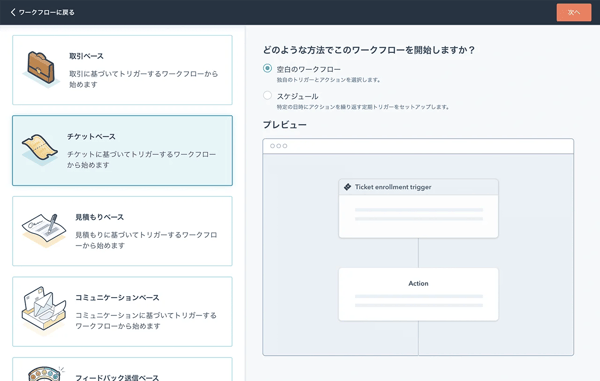Click the 取引に基づいてトリガーする description text
Image resolution: width=600 pixels, height=381 pixels.
tap(143, 79)
